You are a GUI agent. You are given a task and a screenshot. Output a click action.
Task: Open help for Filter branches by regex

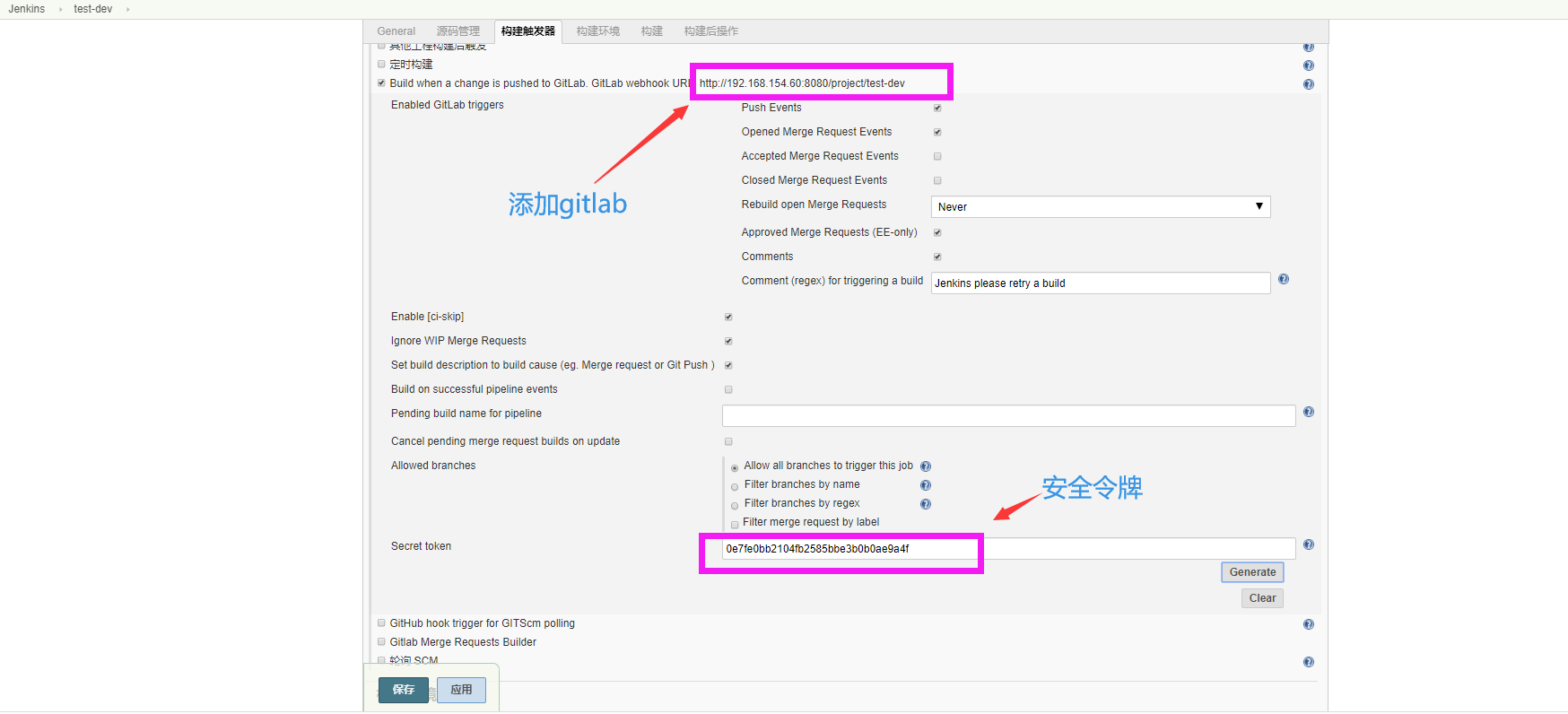[x=926, y=504]
